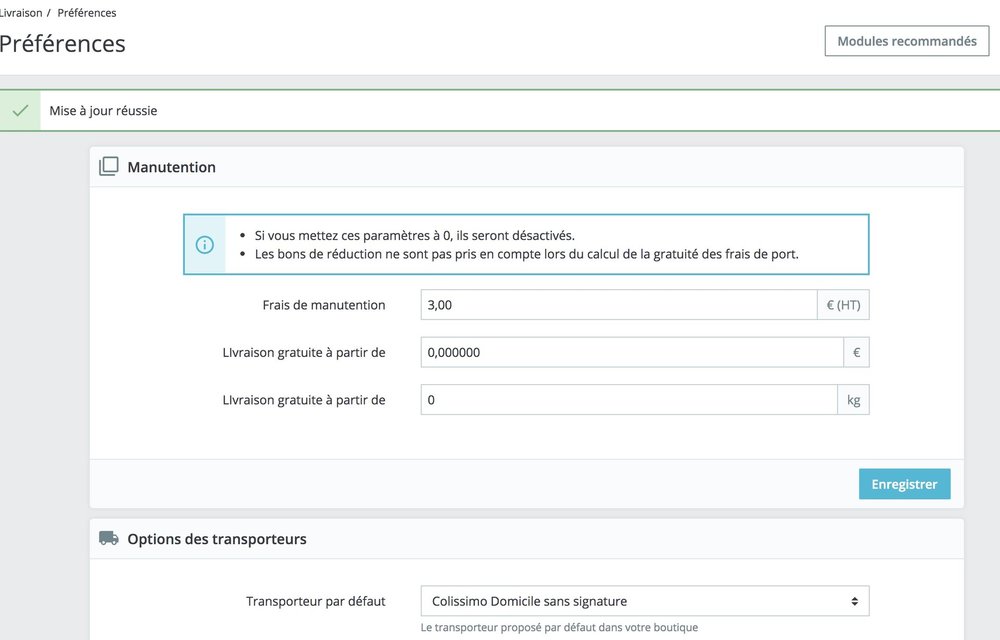Viewport: 1000px width, 640px height.
Task: Click the Transporteur par défaut label
Action: 316,601
